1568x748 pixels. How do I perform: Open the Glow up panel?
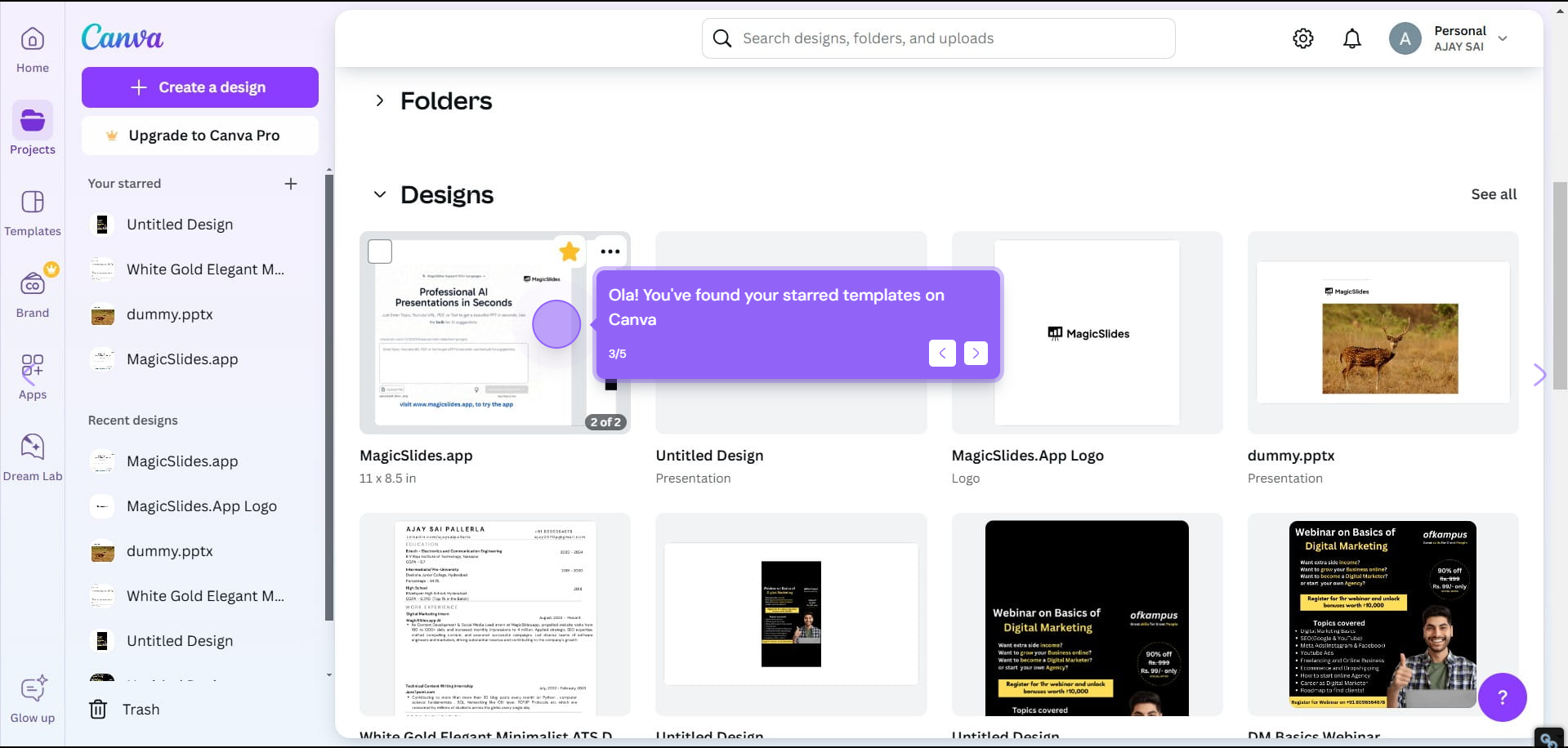point(33,700)
